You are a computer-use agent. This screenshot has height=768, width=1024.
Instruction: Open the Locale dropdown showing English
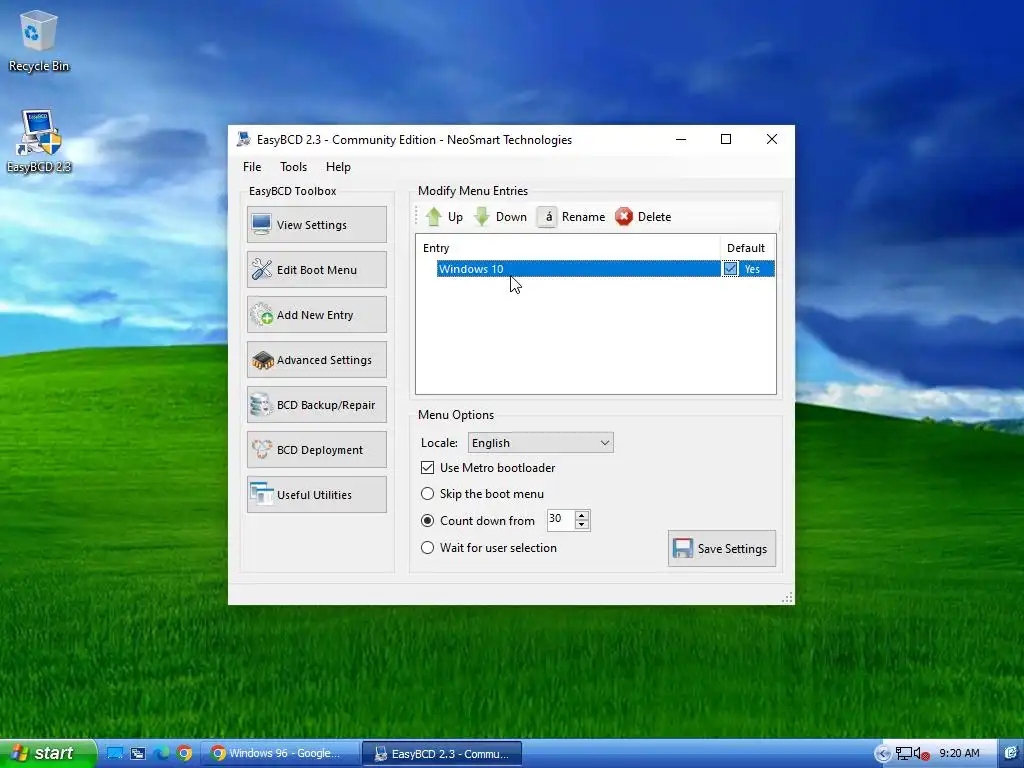[x=540, y=443]
